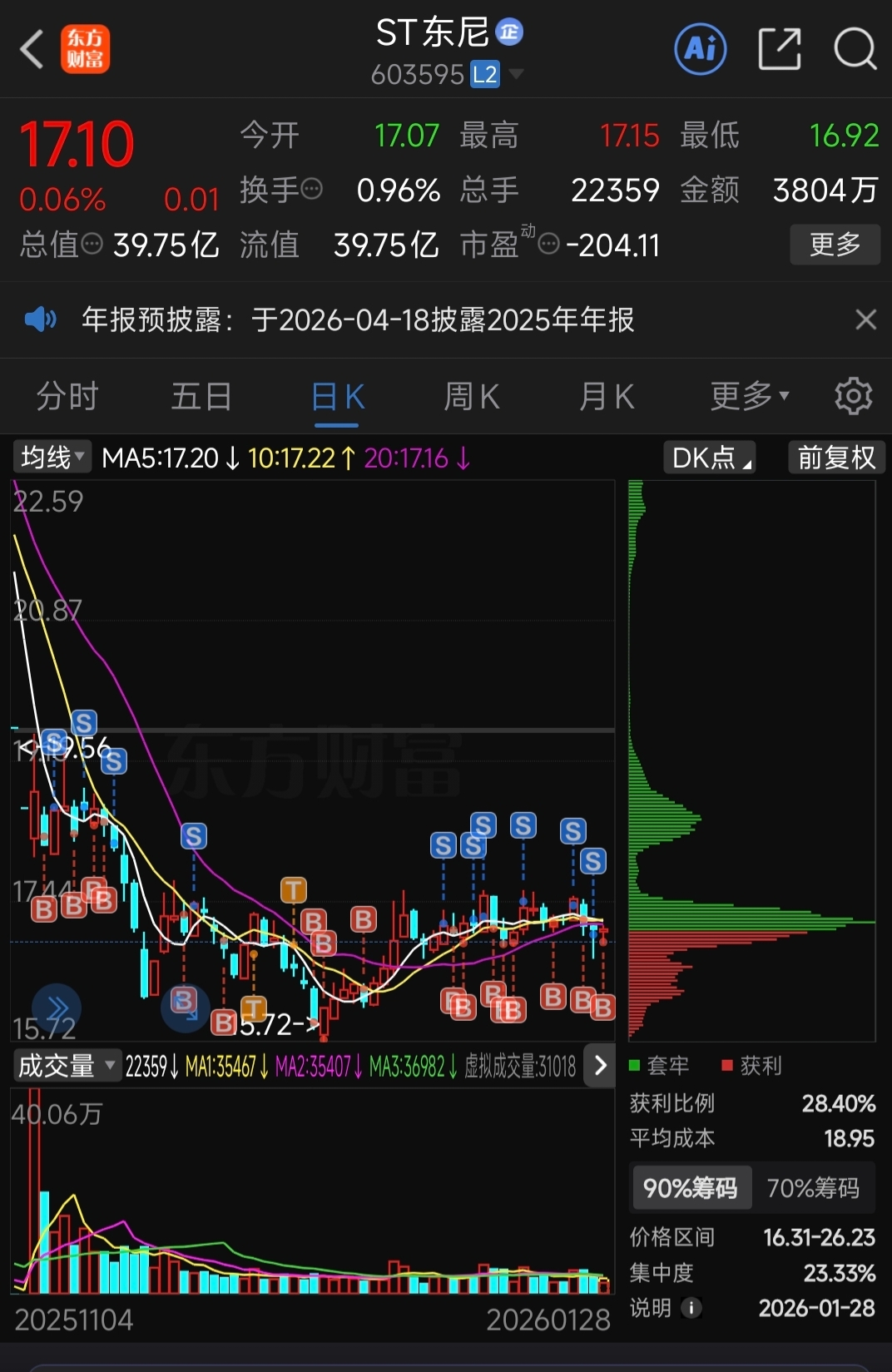Tap the double-arrow expand chart button

tap(57, 1008)
